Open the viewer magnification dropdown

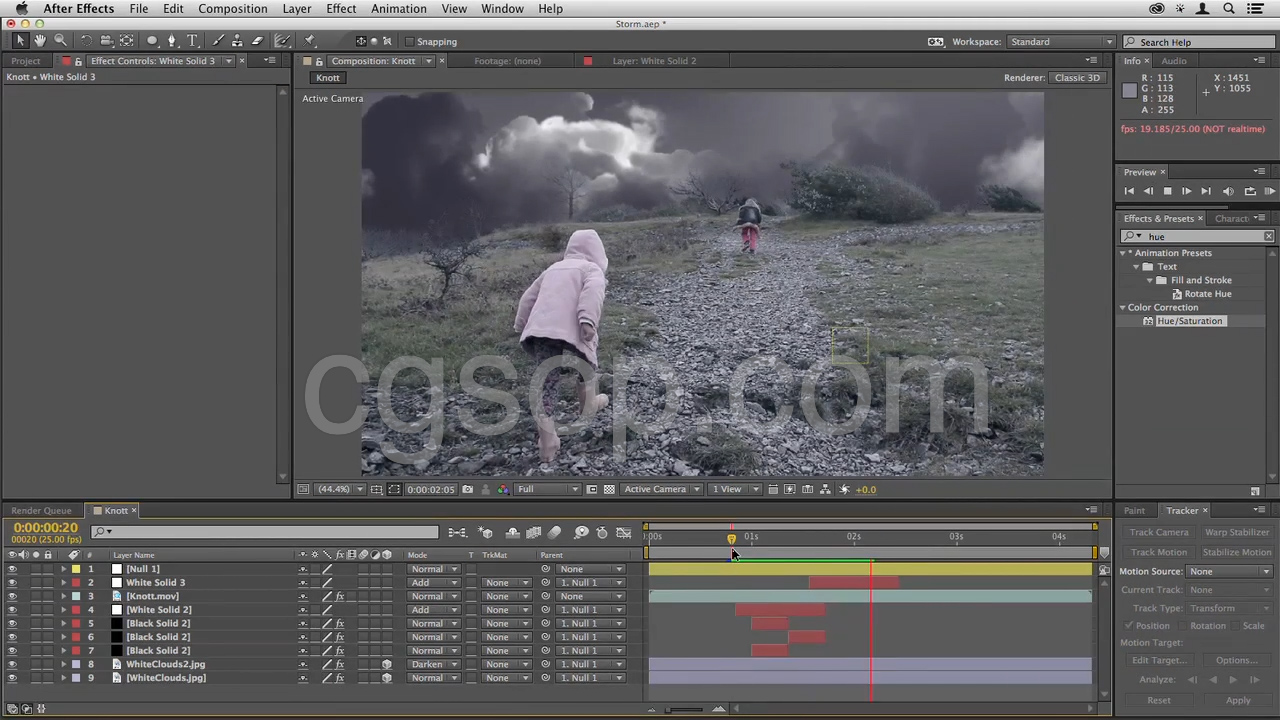point(340,489)
